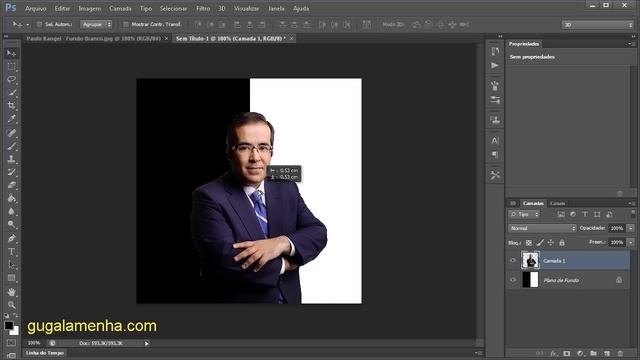Open the Imagem menu
Viewport: 640px width, 360px height.
[90, 9]
